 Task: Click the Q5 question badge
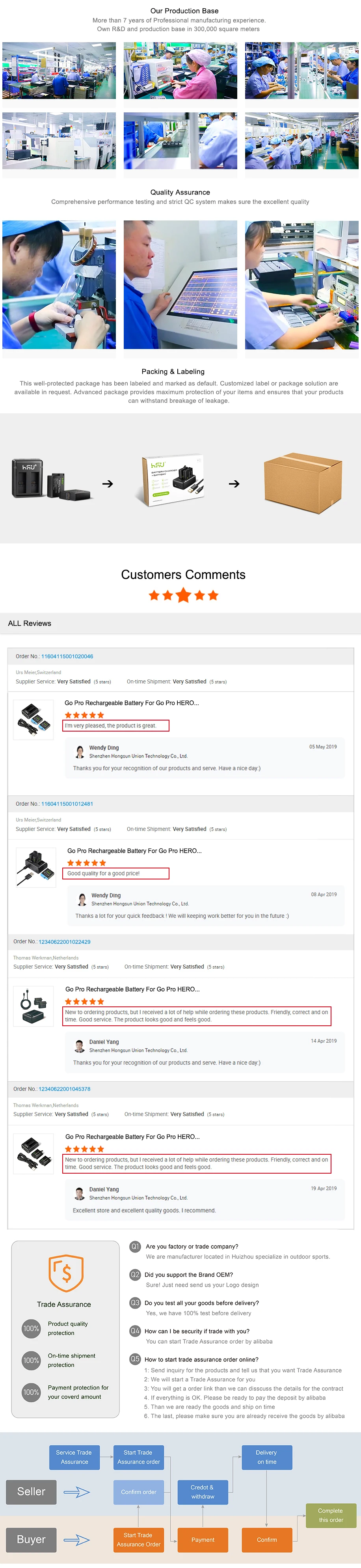point(135,1359)
